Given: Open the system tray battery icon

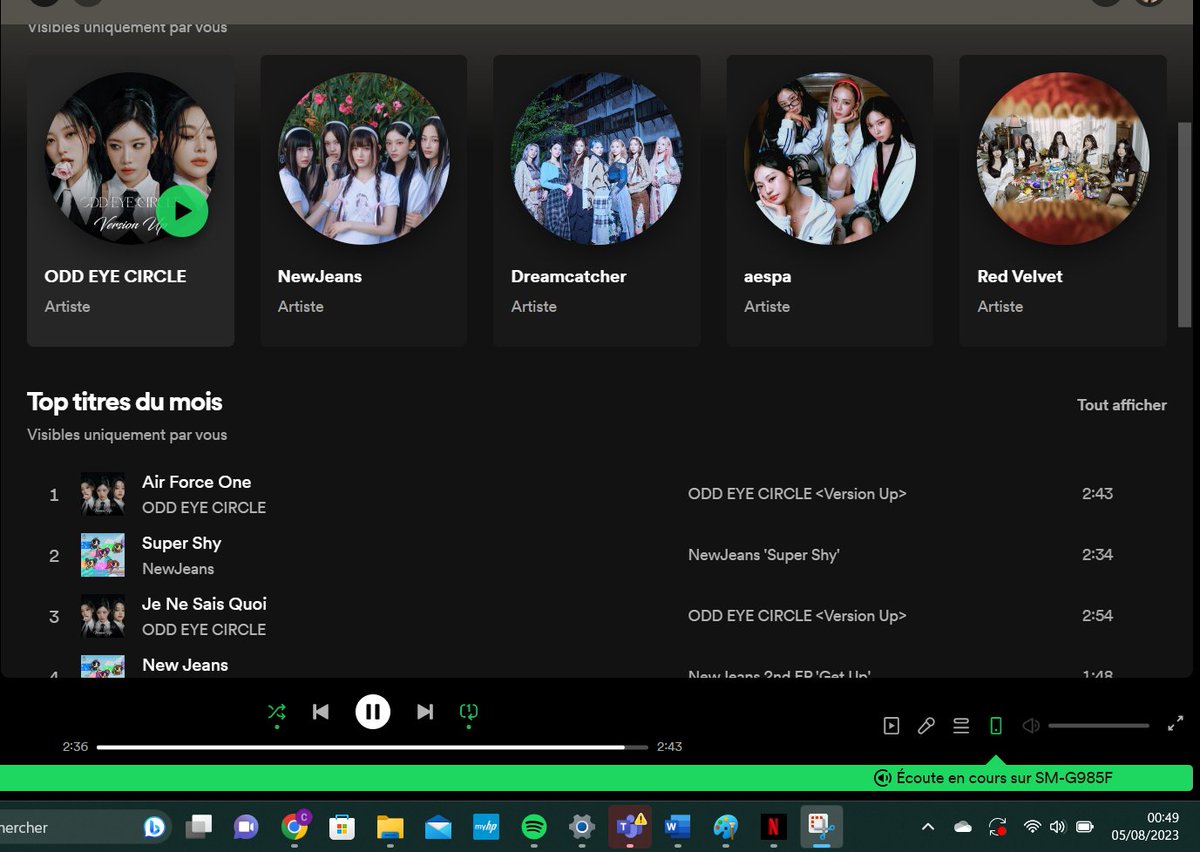Looking at the screenshot, I should point(1085,827).
